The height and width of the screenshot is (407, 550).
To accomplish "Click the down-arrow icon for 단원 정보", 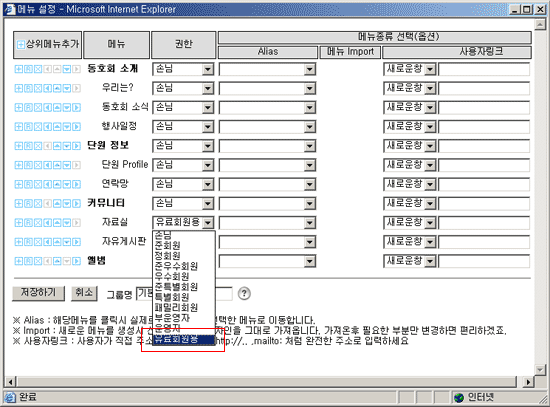I will click(x=67, y=146).
